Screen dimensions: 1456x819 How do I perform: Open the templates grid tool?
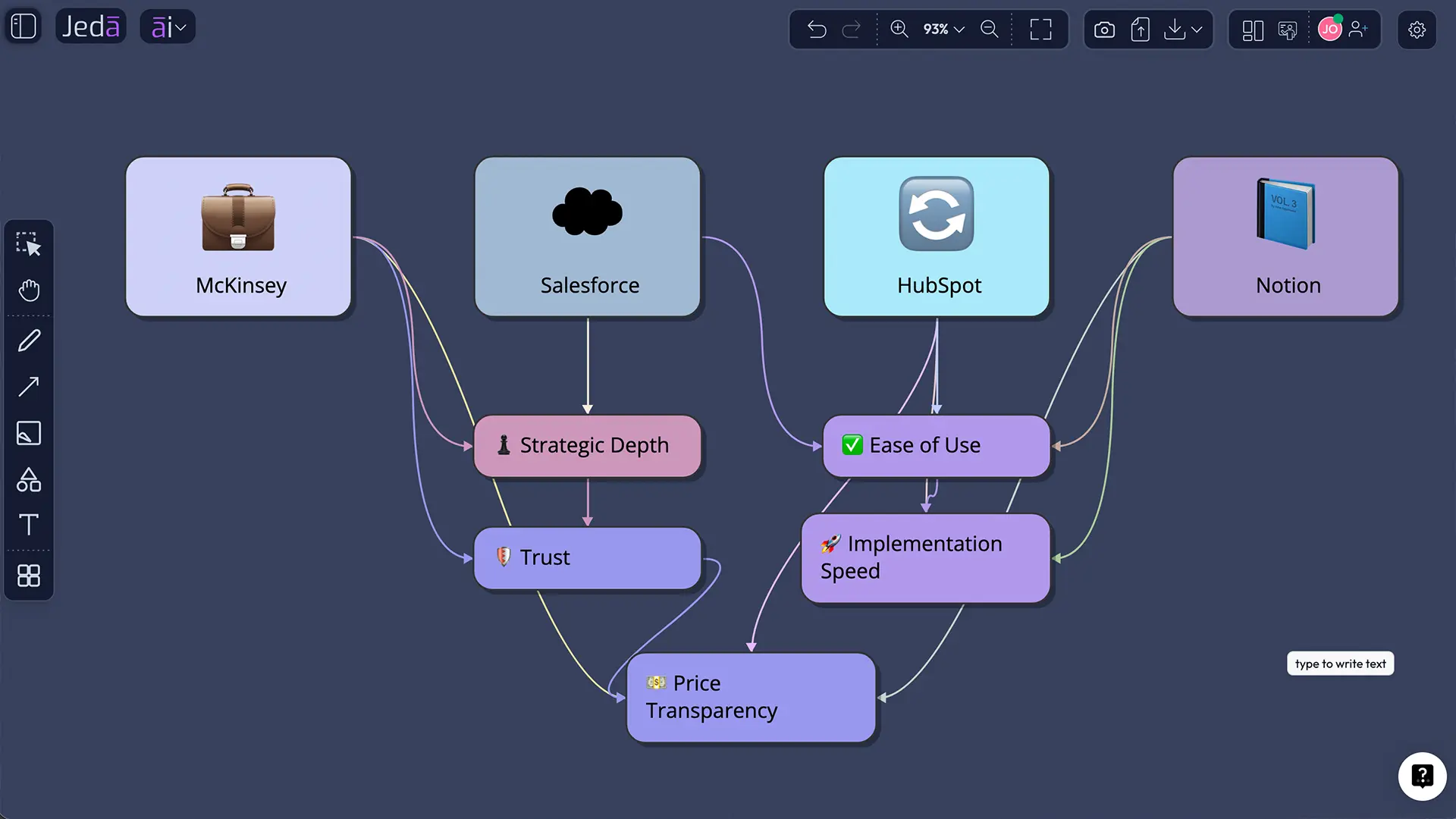point(29,576)
